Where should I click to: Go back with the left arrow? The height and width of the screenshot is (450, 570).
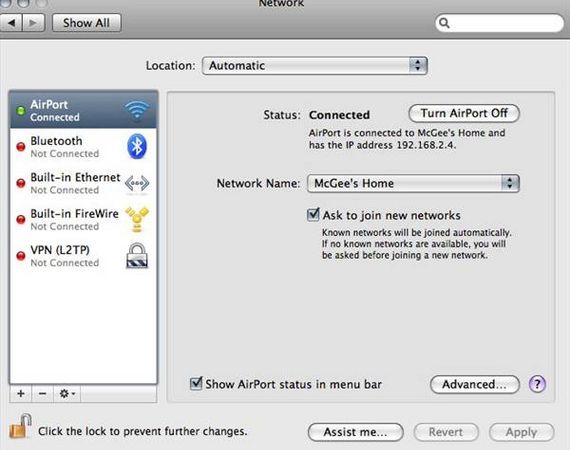tap(11, 23)
